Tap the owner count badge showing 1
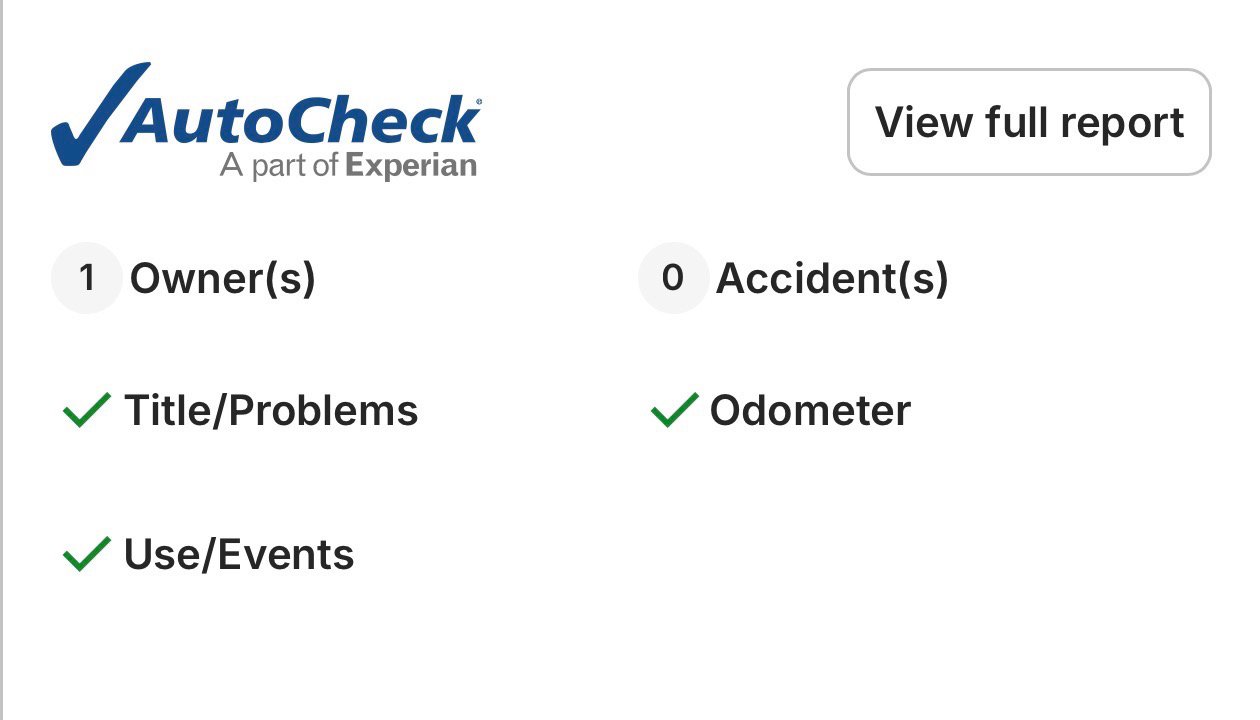 pos(87,278)
